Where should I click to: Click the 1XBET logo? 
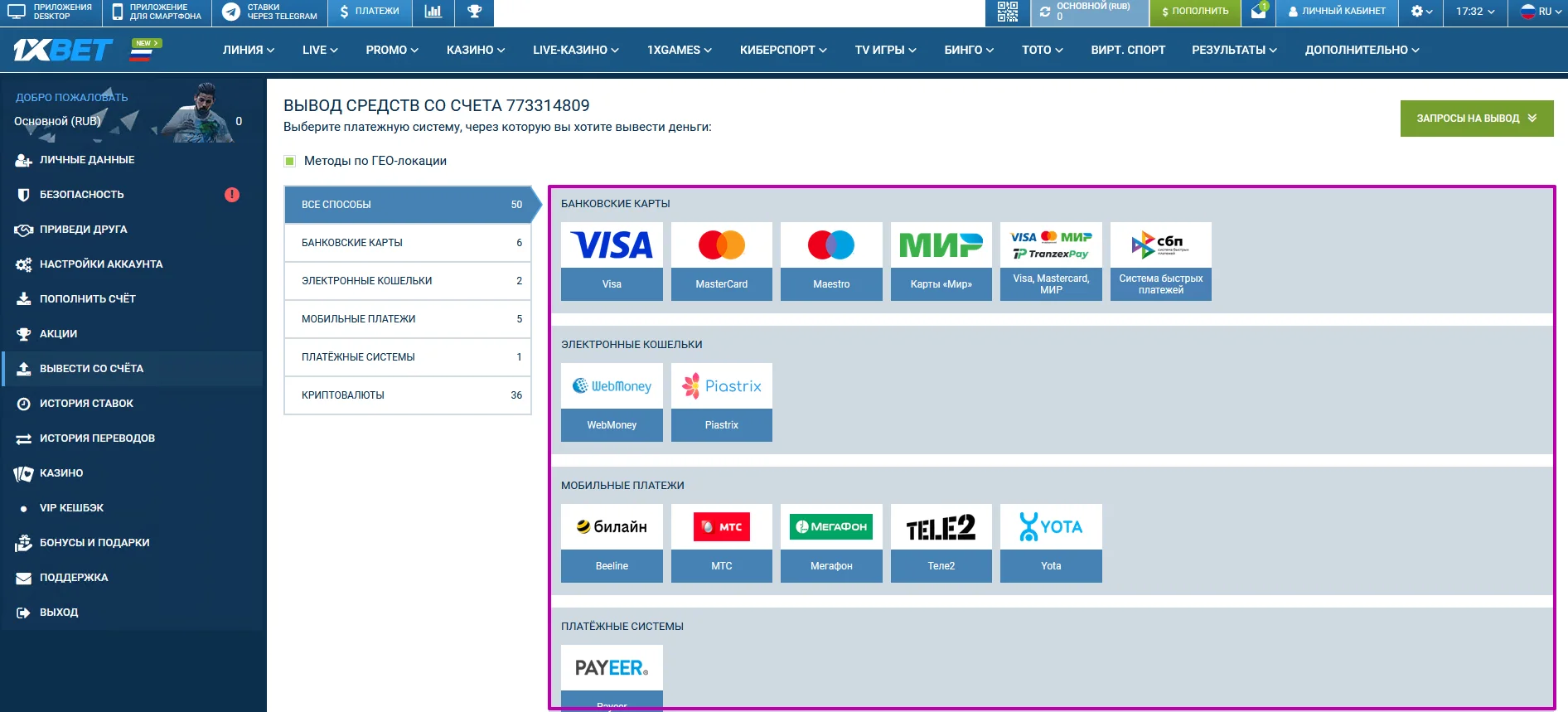click(x=63, y=50)
